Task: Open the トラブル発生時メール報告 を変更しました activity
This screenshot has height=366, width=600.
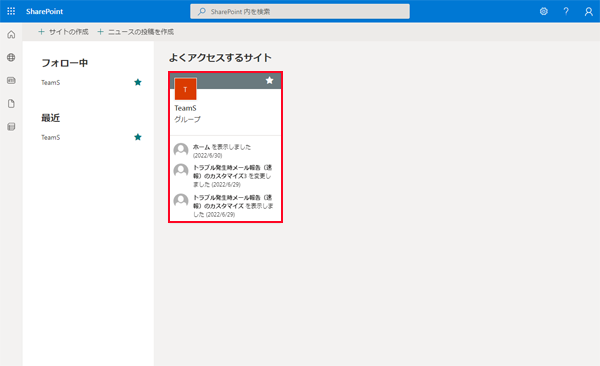Action: point(232,176)
